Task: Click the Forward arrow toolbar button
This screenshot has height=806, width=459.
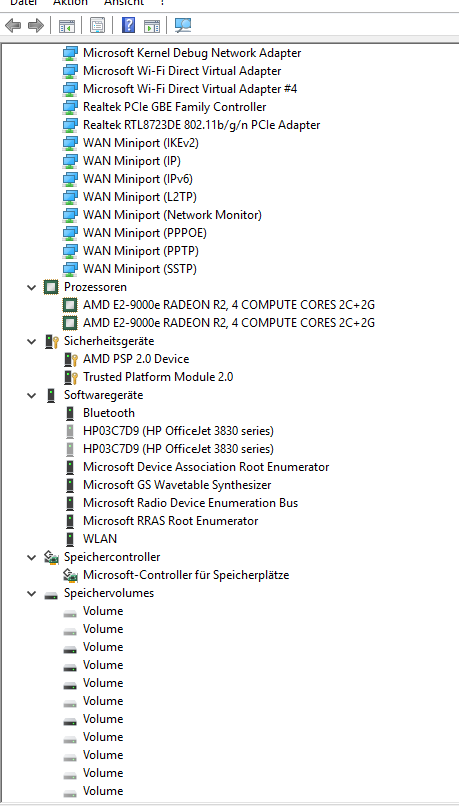Action: tap(35, 25)
